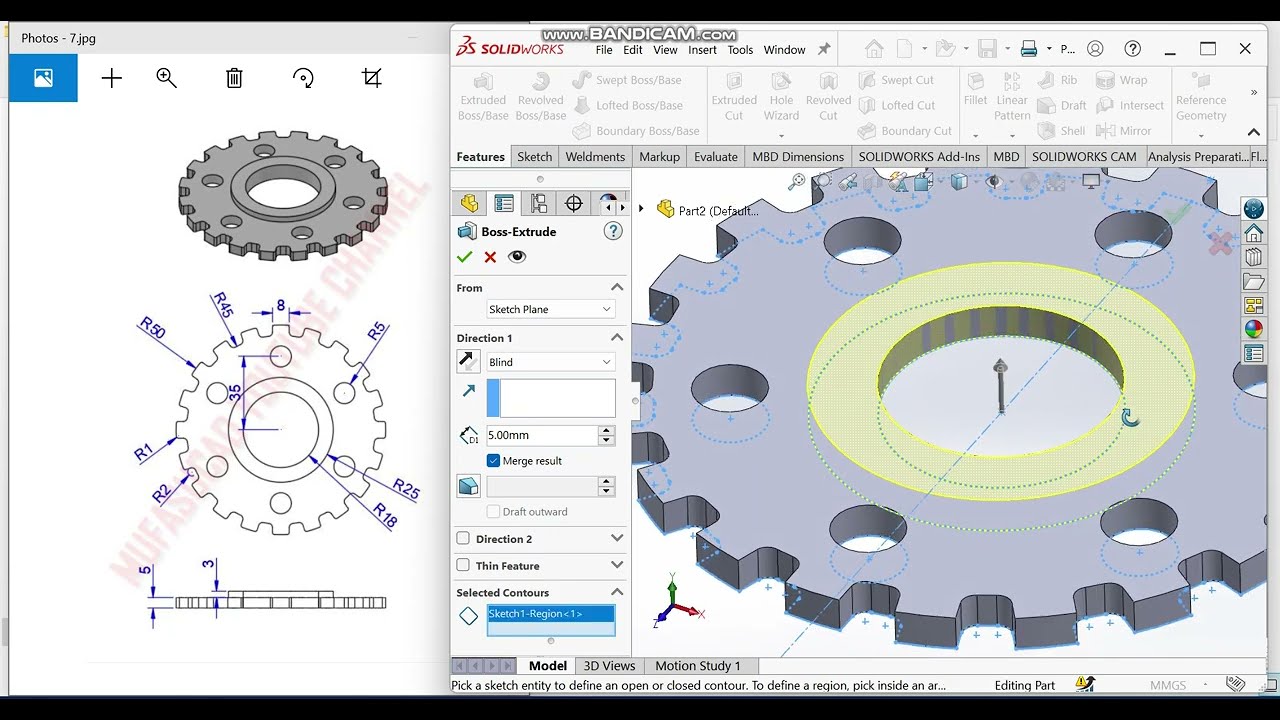Click Hole Wizard tool
Screen dimensions: 1280x720
point(781,97)
